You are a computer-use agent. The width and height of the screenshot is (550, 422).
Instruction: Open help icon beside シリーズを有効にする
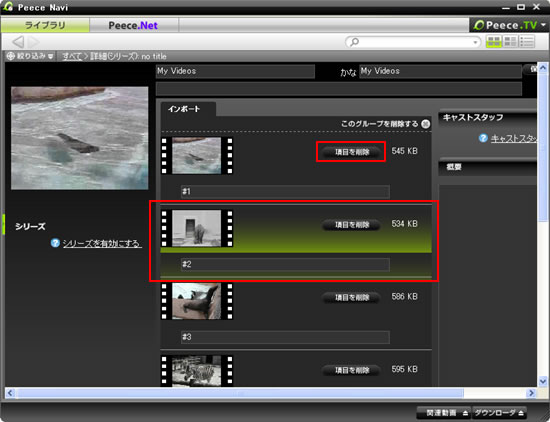coord(55,243)
